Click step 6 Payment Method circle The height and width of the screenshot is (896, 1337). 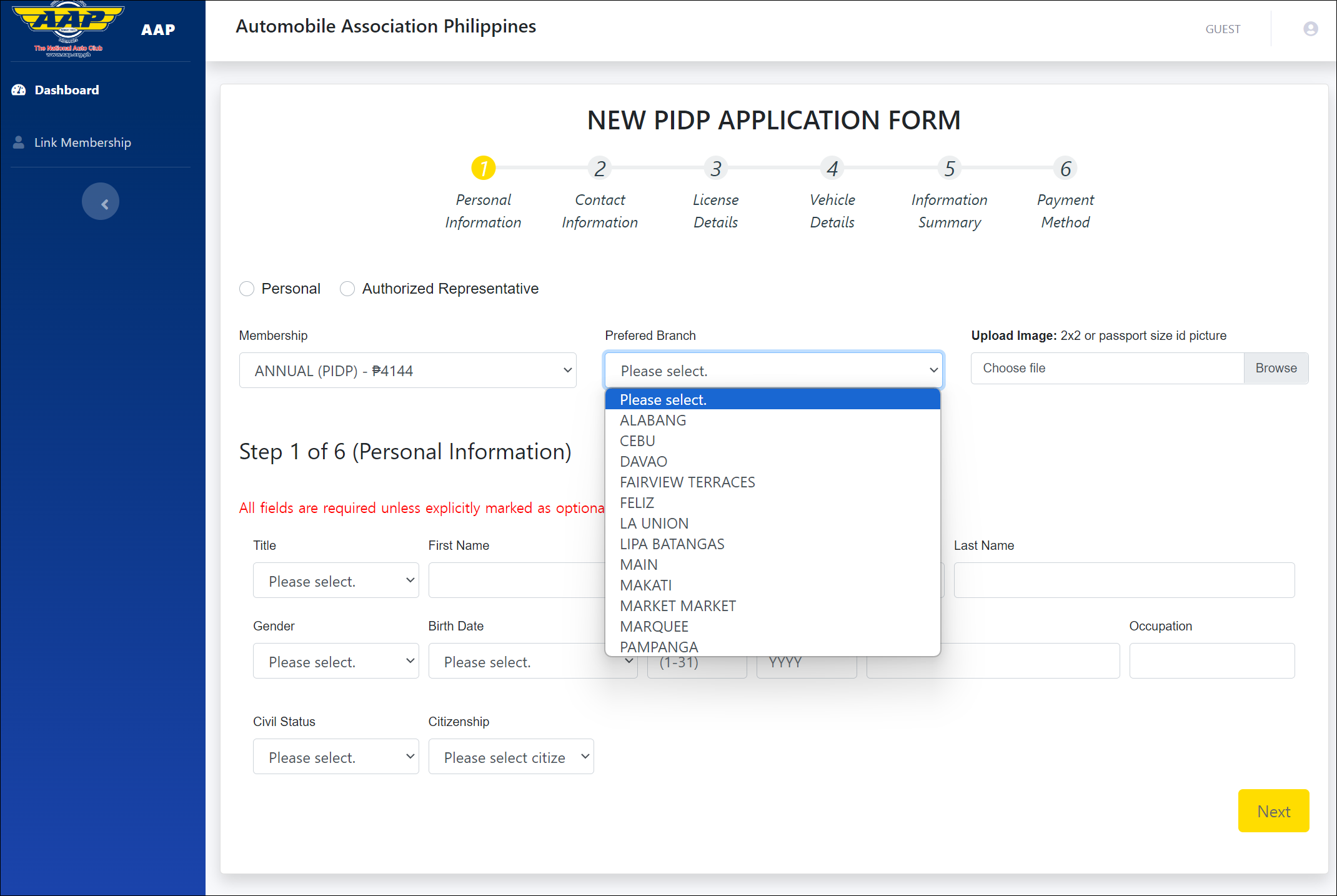pyautogui.click(x=1065, y=168)
